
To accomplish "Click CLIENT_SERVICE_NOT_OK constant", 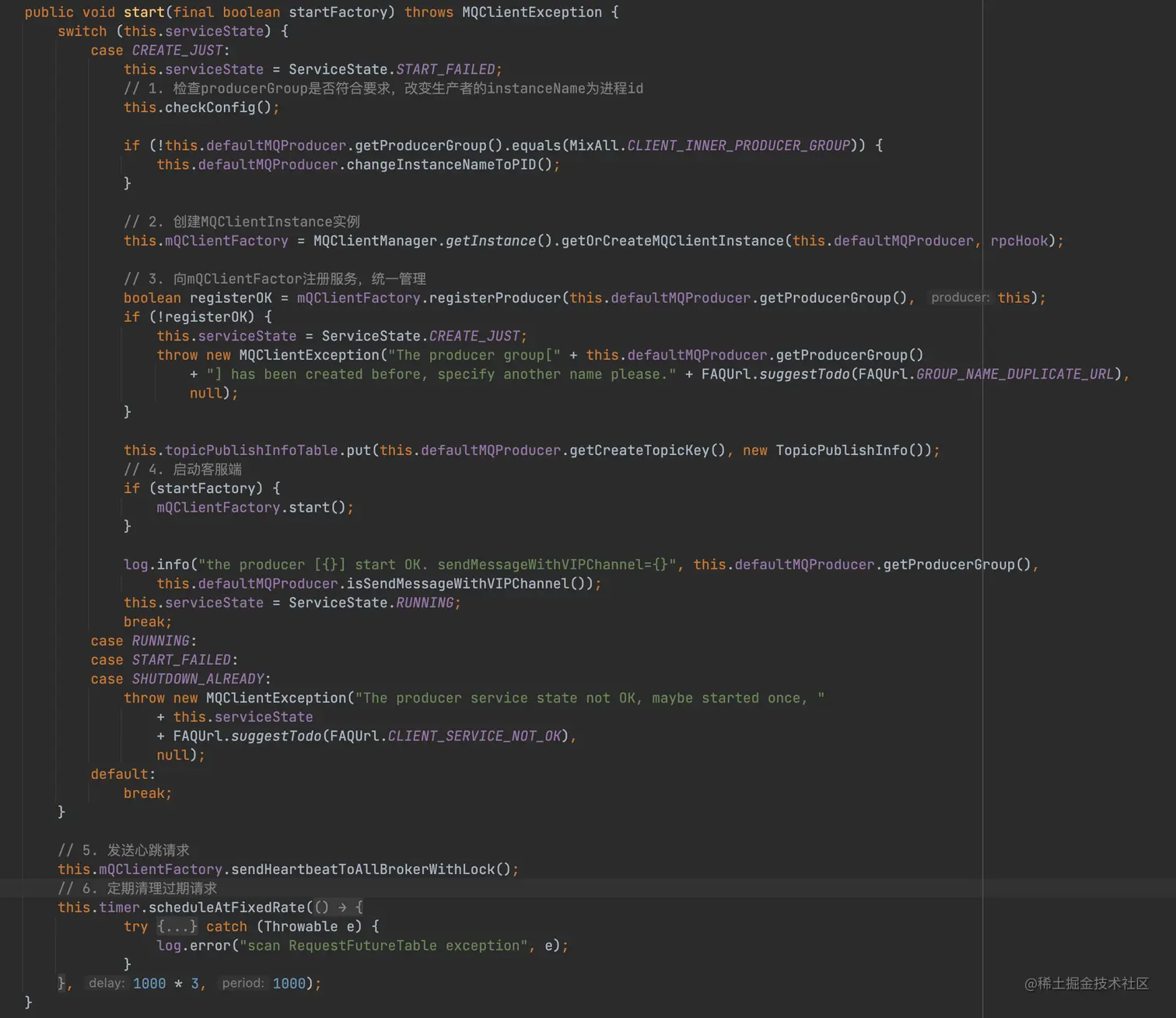I will point(474,736).
